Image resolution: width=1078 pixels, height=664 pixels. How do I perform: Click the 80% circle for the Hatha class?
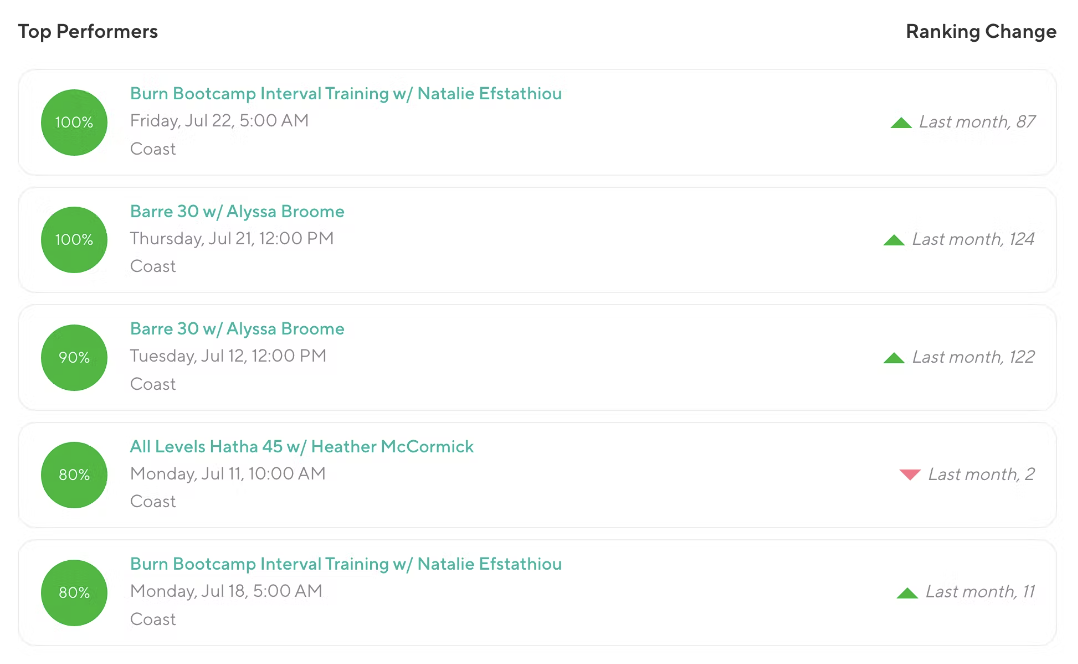click(x=74, y=475)
